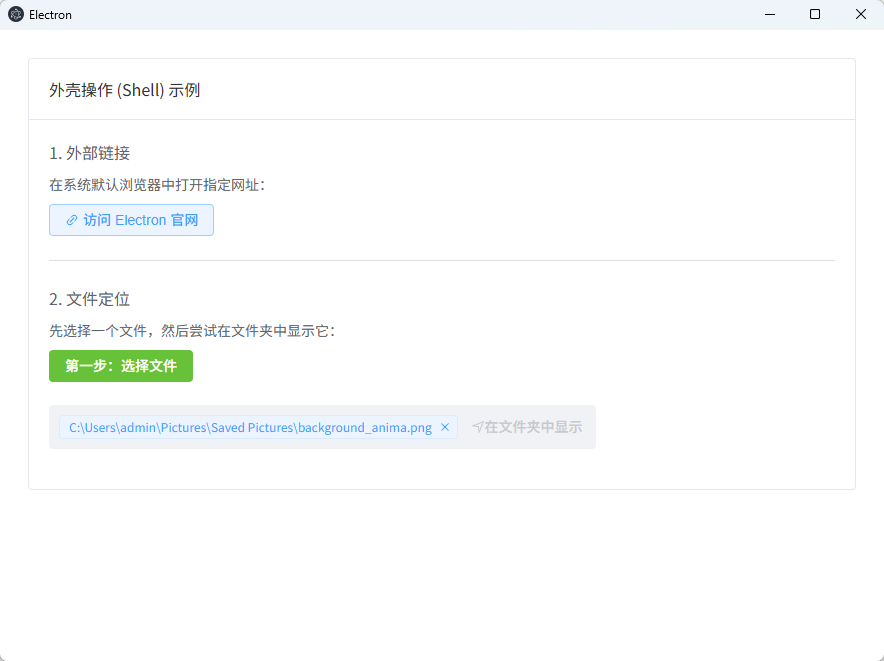Minimize the Electron window
Screen dimensions: 884x661
[770, 14]
